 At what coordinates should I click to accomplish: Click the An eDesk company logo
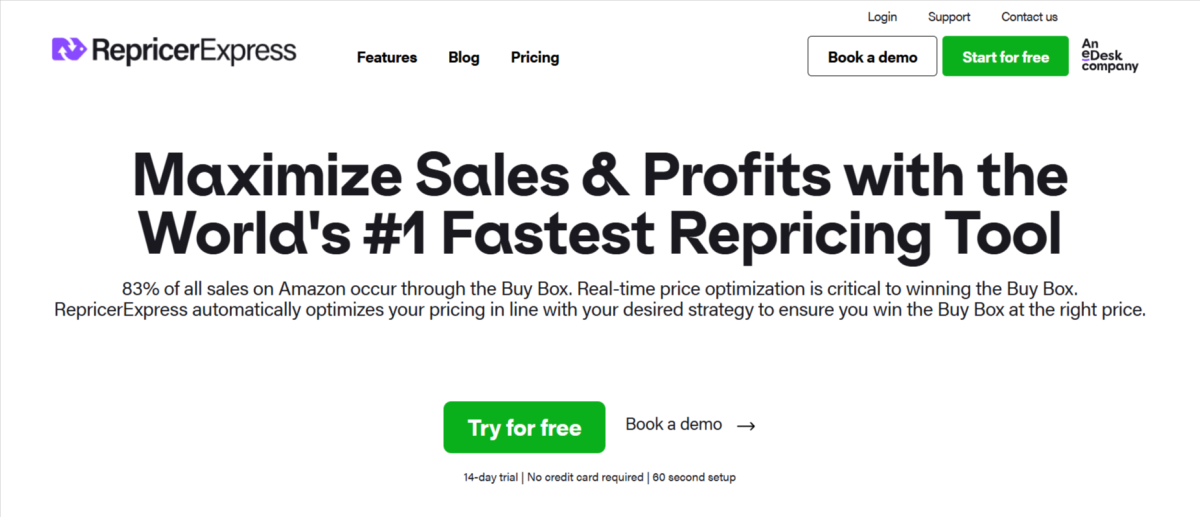pyautogui.click(x=1110, y=55)
